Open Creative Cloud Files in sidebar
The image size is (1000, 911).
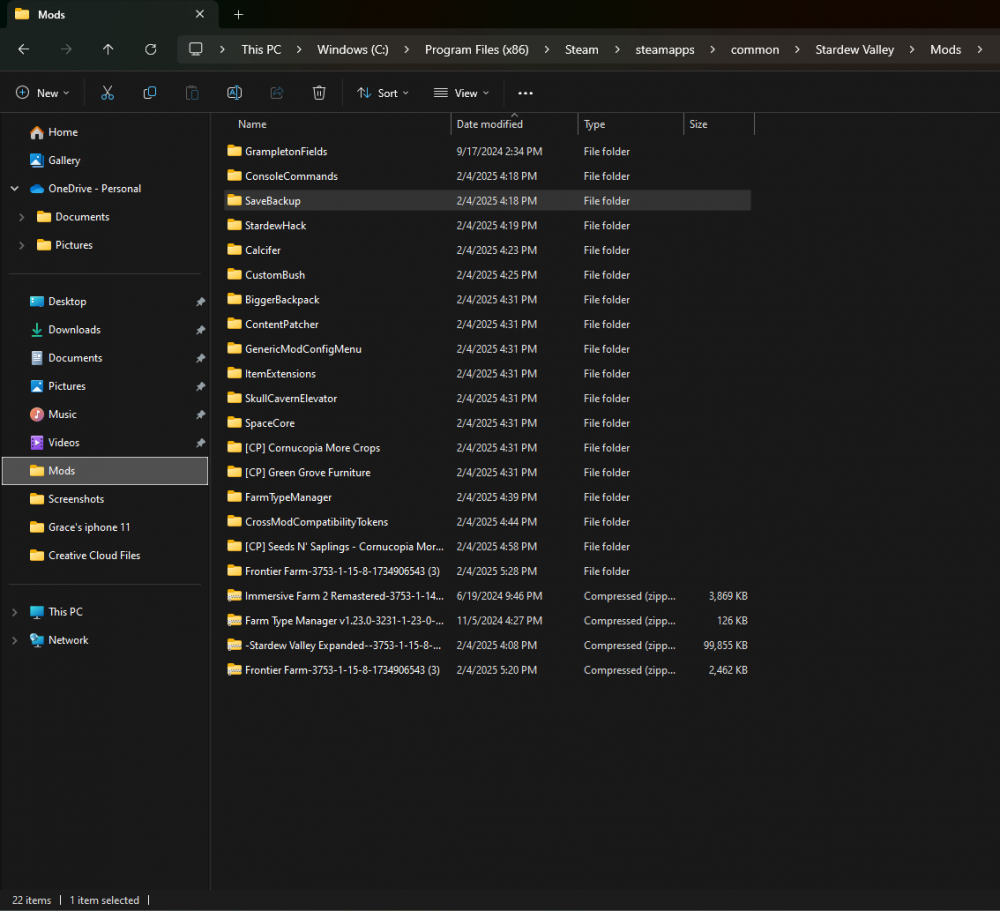pos(105,555)
